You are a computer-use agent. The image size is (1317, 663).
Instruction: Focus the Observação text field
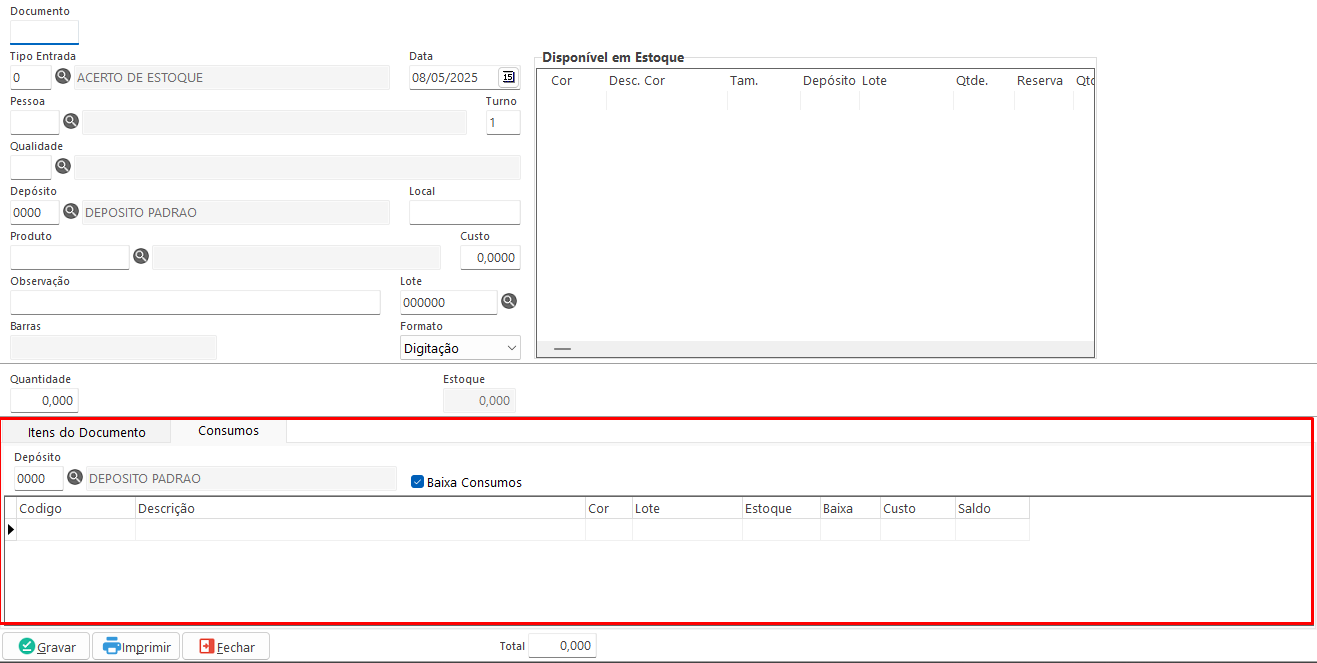pyautogui.click(x=195, y=302)
